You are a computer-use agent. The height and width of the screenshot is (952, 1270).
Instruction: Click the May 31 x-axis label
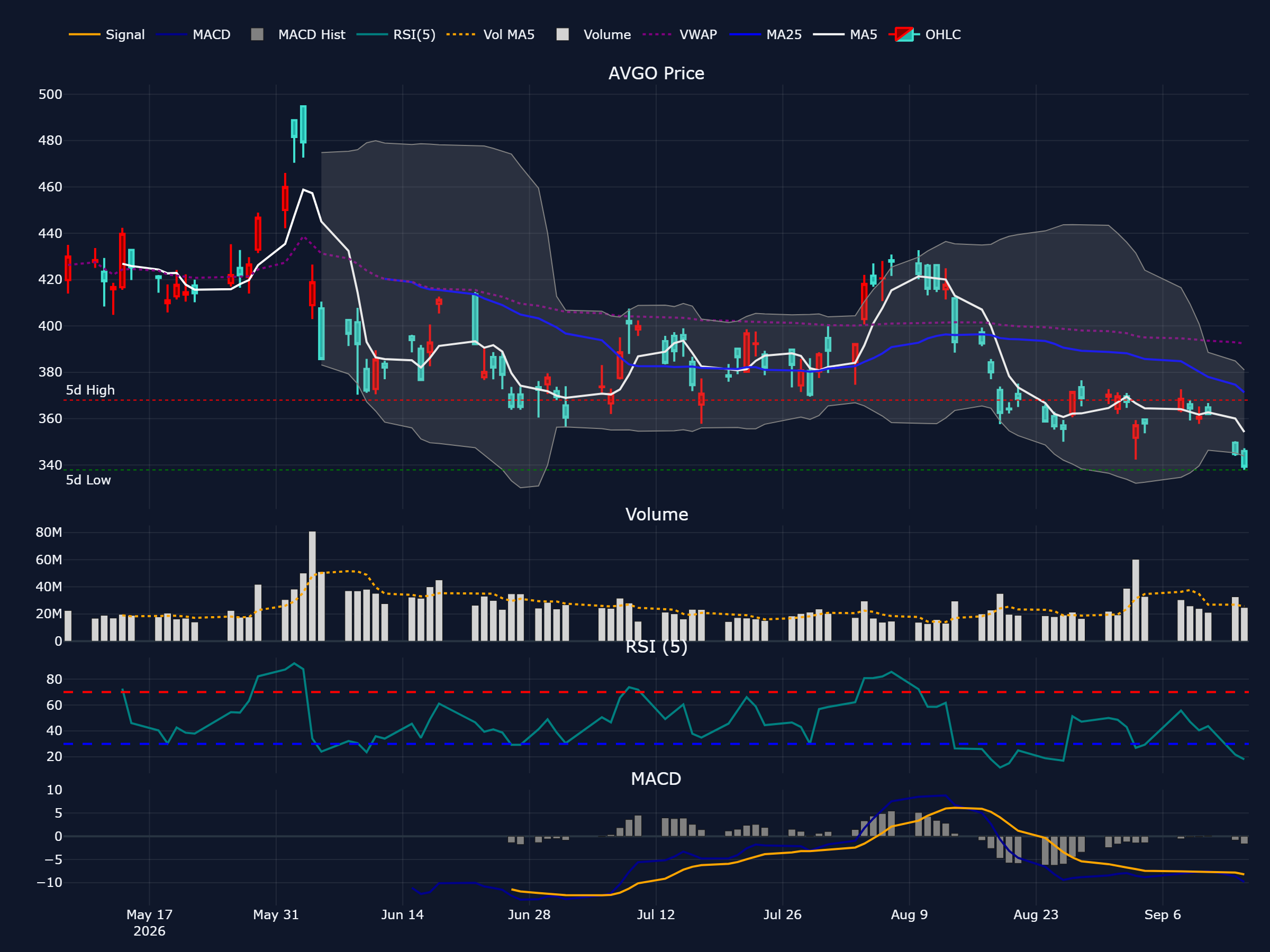pos(276,914)
